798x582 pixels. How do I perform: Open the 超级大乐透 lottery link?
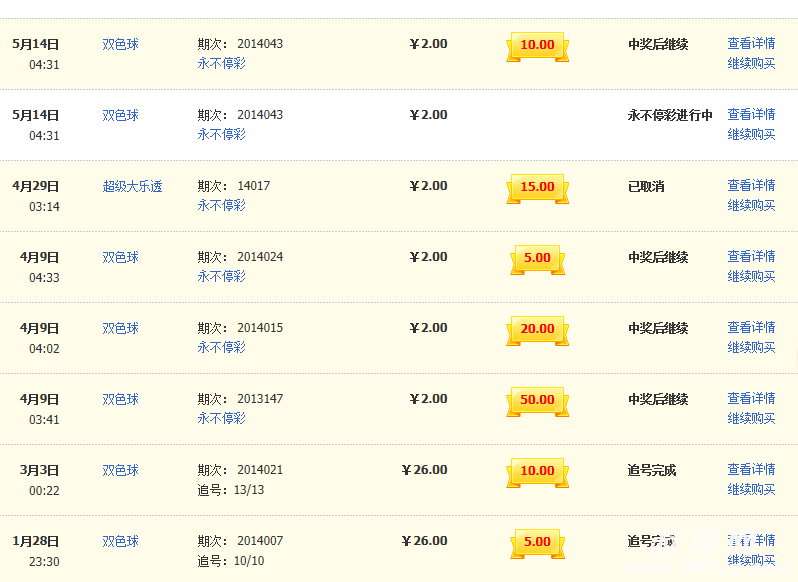pos(132,186)
